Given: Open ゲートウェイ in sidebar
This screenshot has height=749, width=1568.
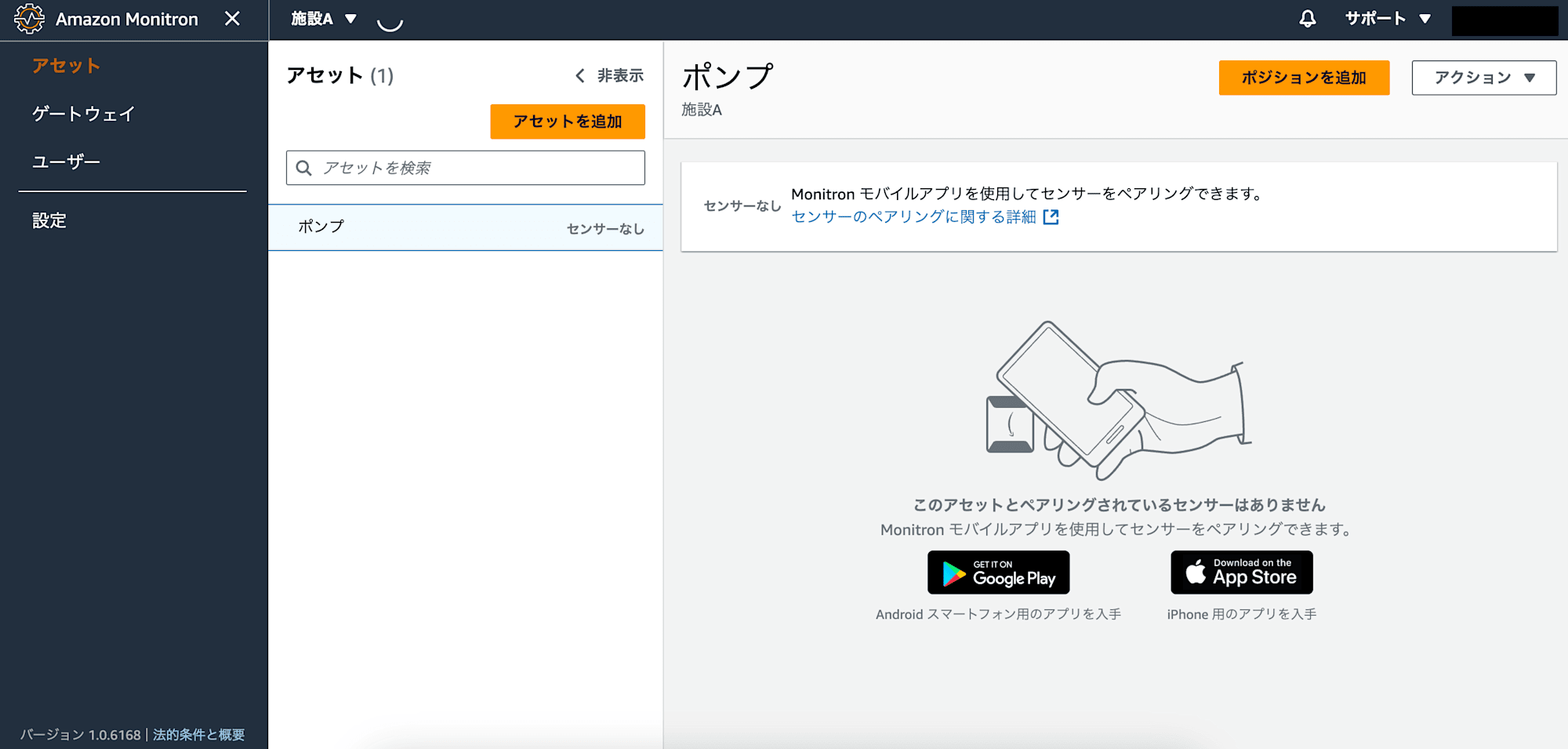Looking at the screenshot, I should [83, 114].
